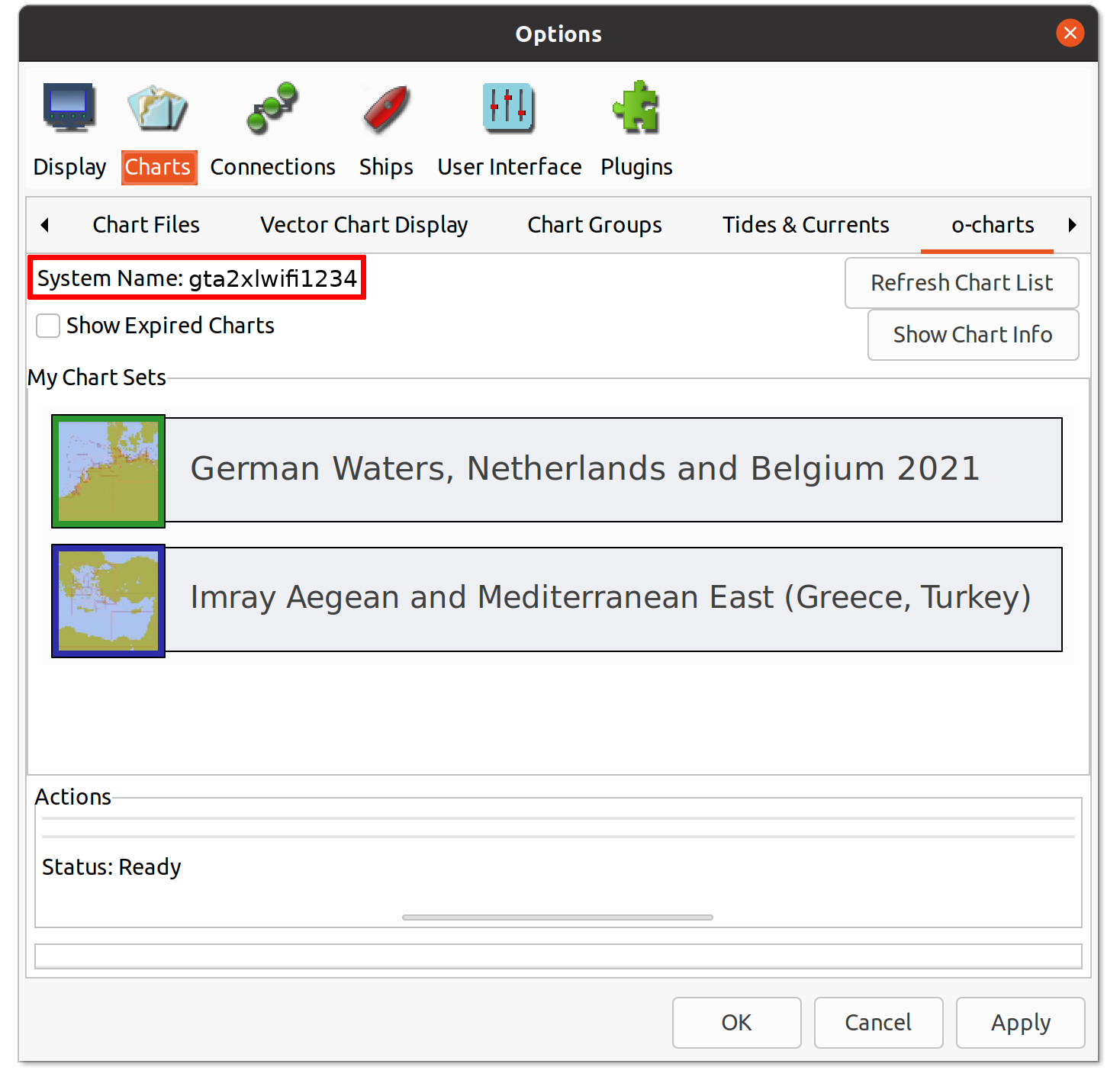Click the Show Chart Info button
This screenshot has height=1083, width=1120.
pos(973,335)
